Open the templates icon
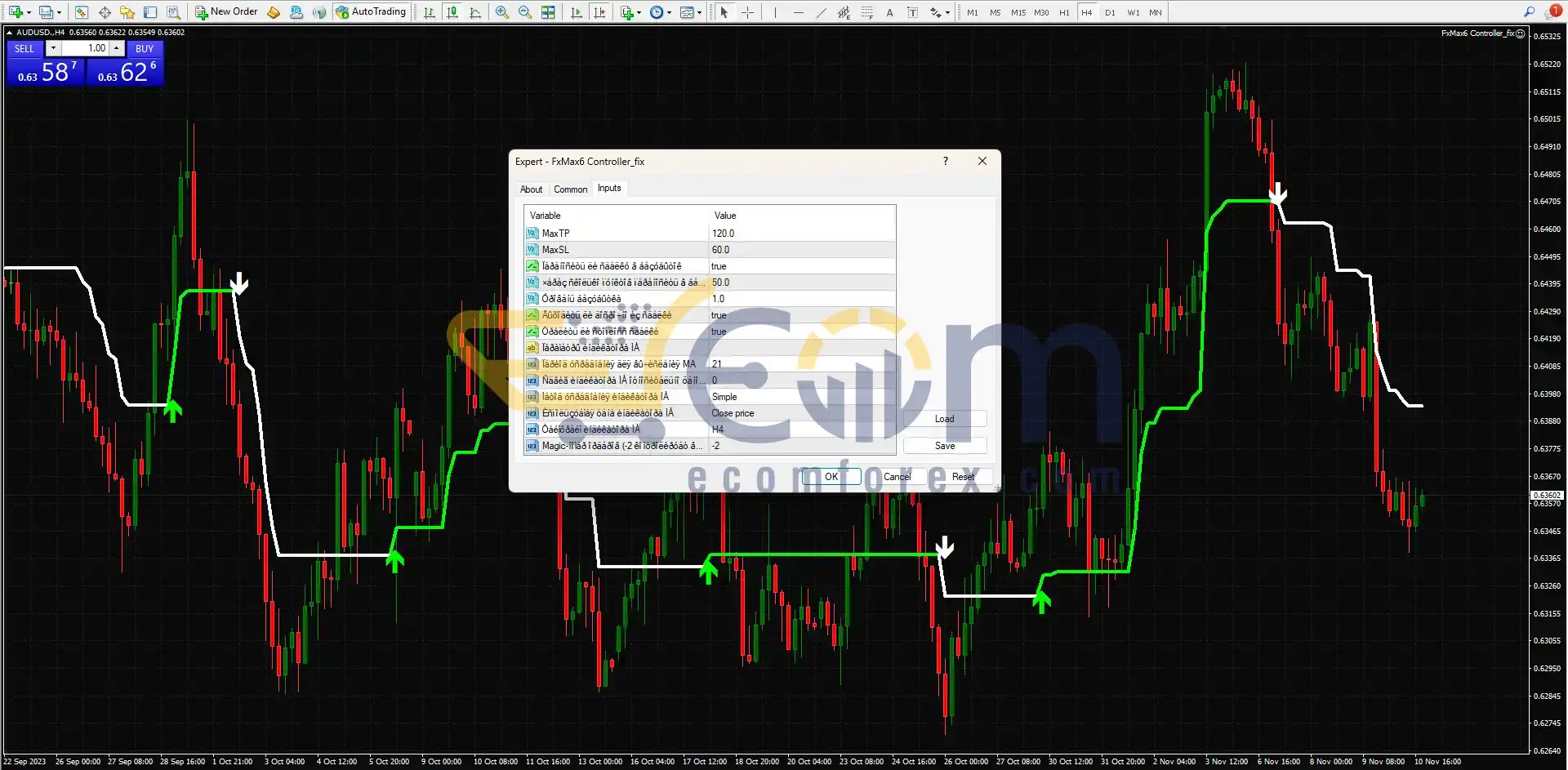Screen dimensions: 1568x770 pyautogui.click(x=688, y=12)
